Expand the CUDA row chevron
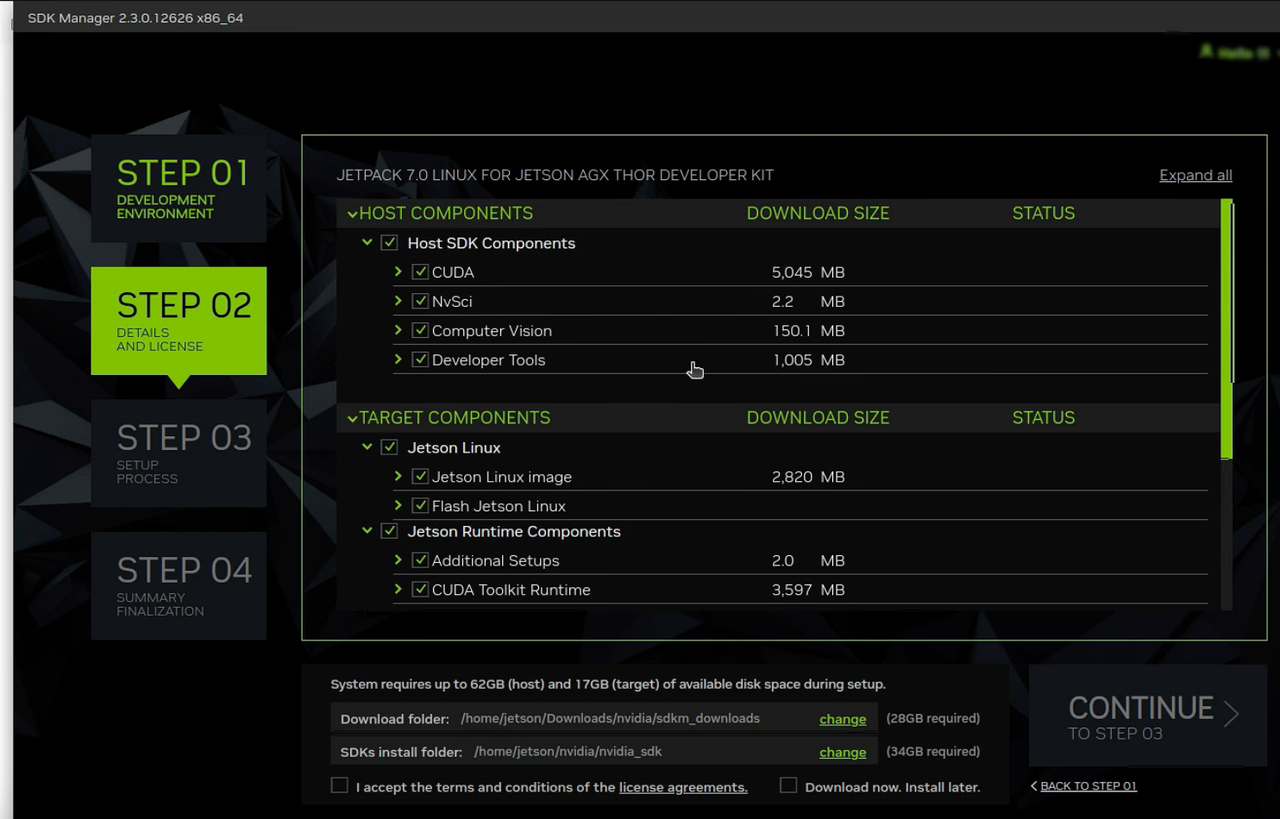The width and height of the screenshot is (1280, 819). pos(398,271)
